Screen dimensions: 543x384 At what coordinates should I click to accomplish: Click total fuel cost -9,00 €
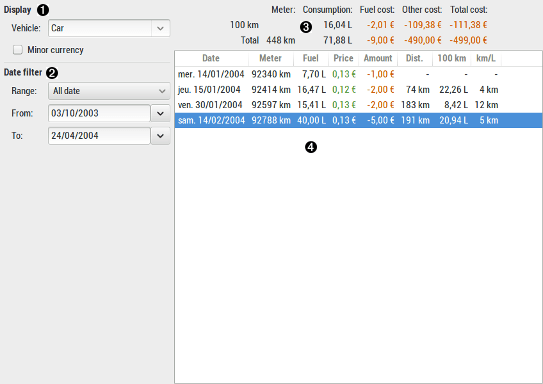[381, 40]
